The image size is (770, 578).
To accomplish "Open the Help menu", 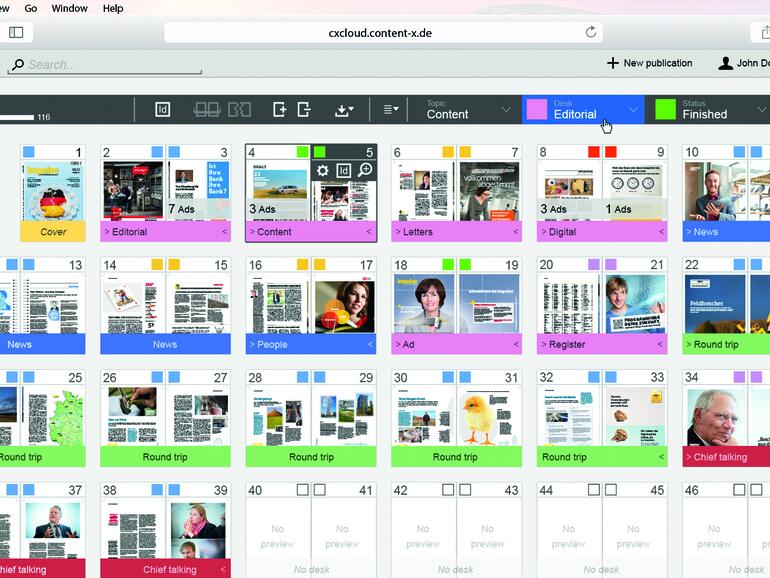I will 113,8.
